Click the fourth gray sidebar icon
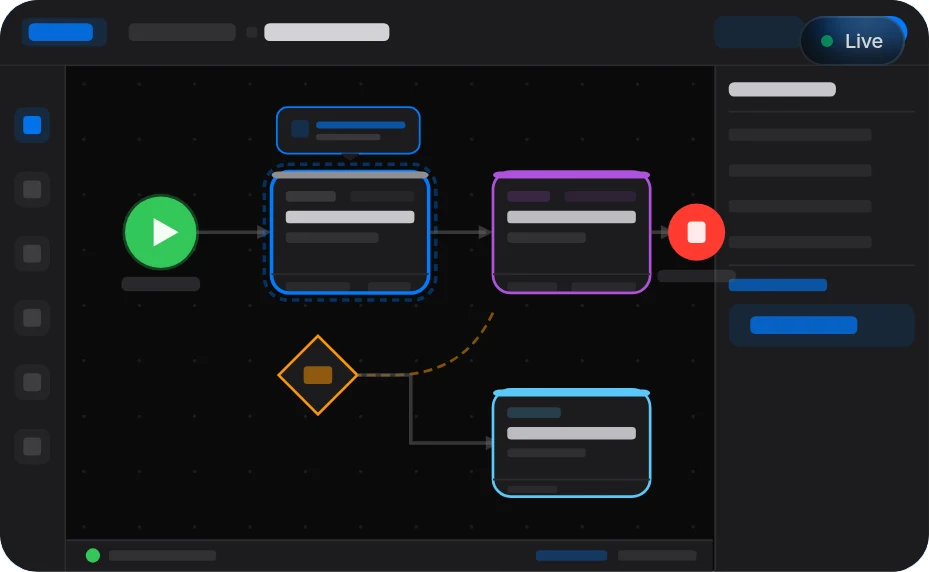The height and width of the screenshot is (572, 929). (x=32, y=318)
